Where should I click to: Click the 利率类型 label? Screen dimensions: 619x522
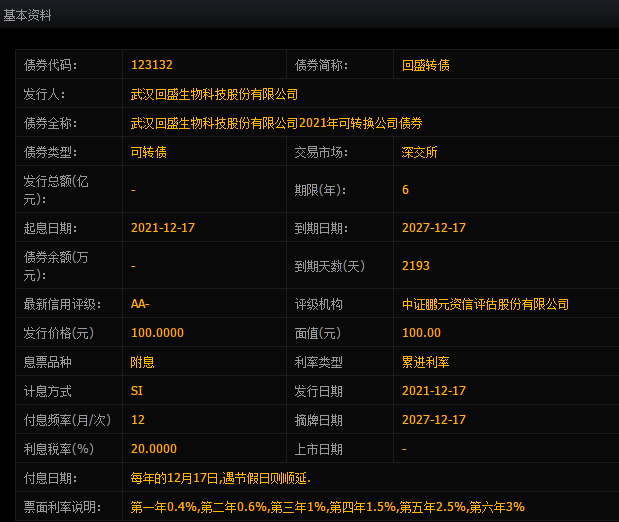pos(319,362)
